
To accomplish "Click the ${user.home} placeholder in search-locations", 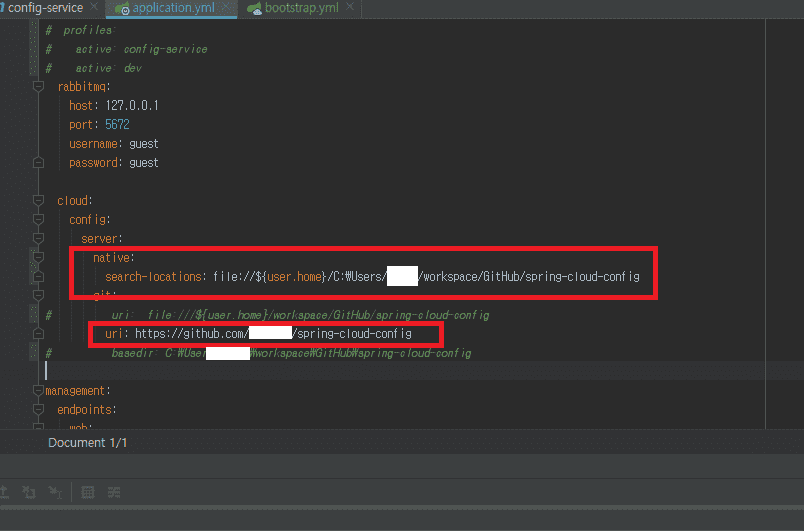I will 291,277.
